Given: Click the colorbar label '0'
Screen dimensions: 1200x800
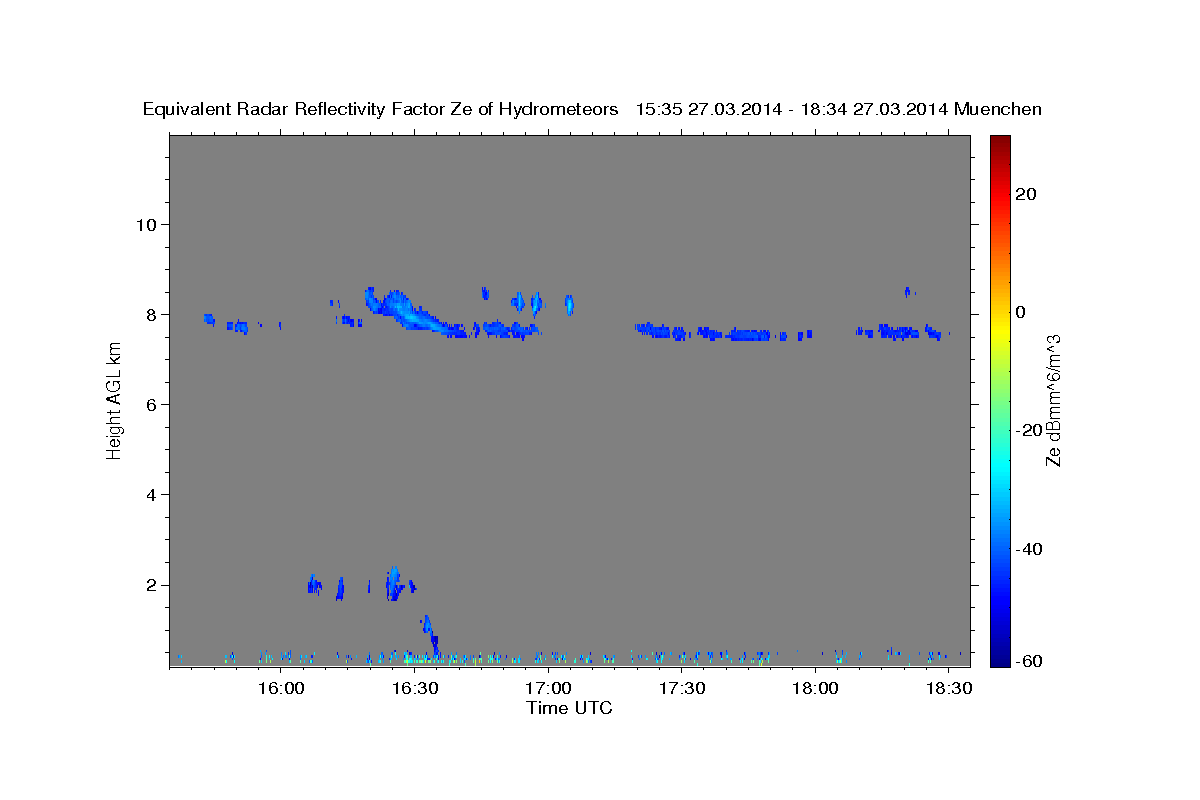Looking at the screenshot, I should (1020, 312).
